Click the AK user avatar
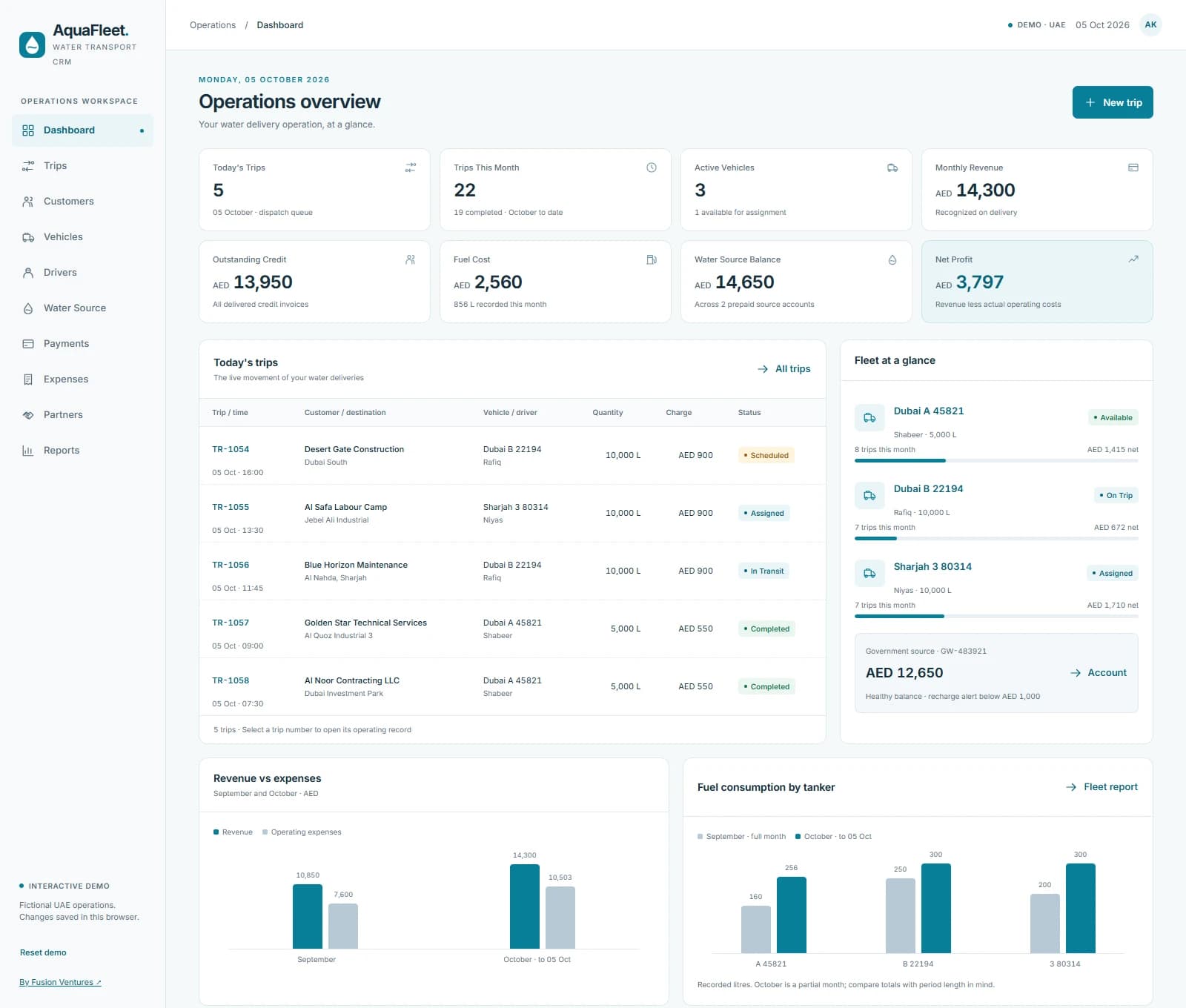Viewport: 1186px width, 1008px height. (1150, 24)
